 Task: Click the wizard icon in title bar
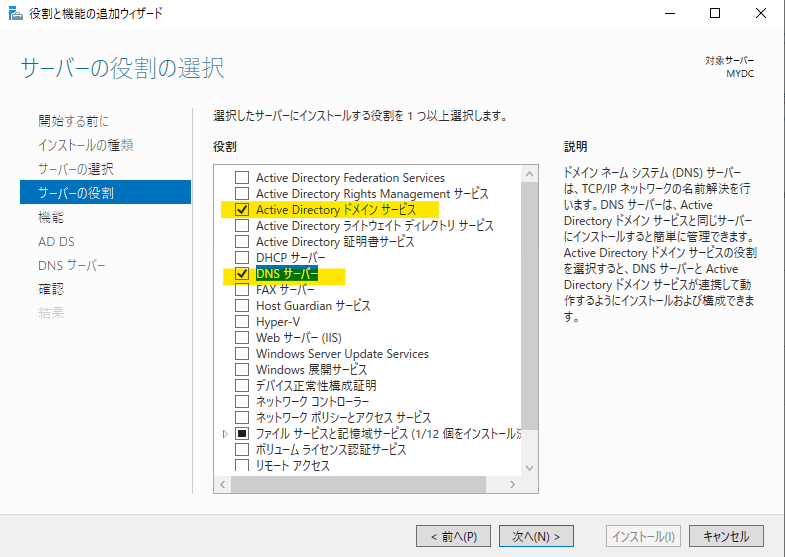(15, 13)
